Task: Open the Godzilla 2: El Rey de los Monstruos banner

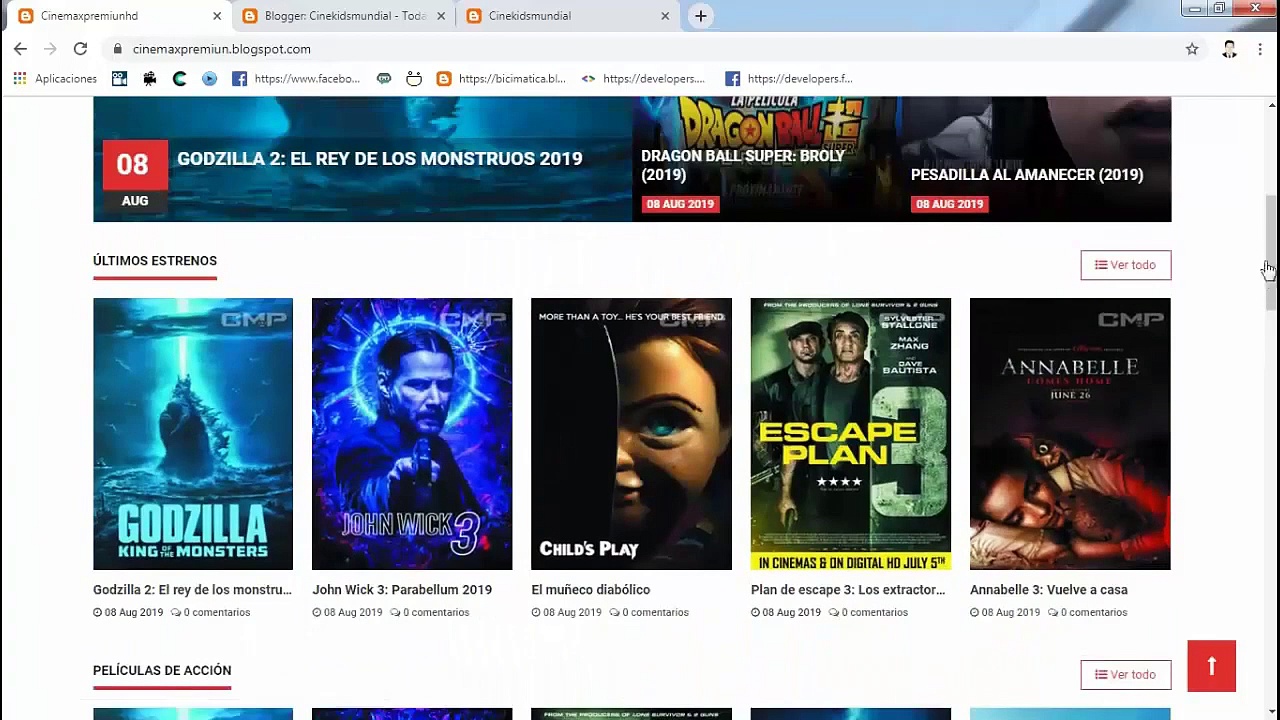Action: [362, 159]
